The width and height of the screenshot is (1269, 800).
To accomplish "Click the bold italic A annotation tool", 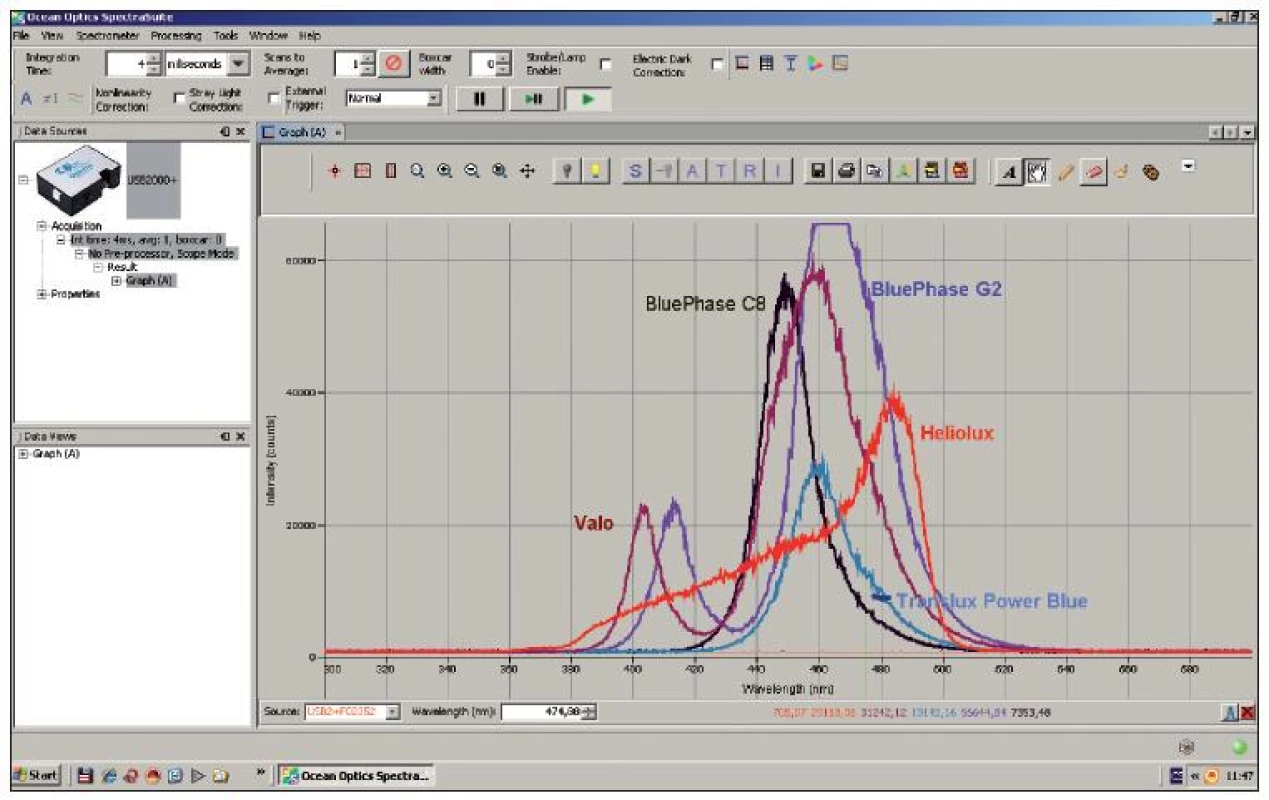I will [1009, 172].
